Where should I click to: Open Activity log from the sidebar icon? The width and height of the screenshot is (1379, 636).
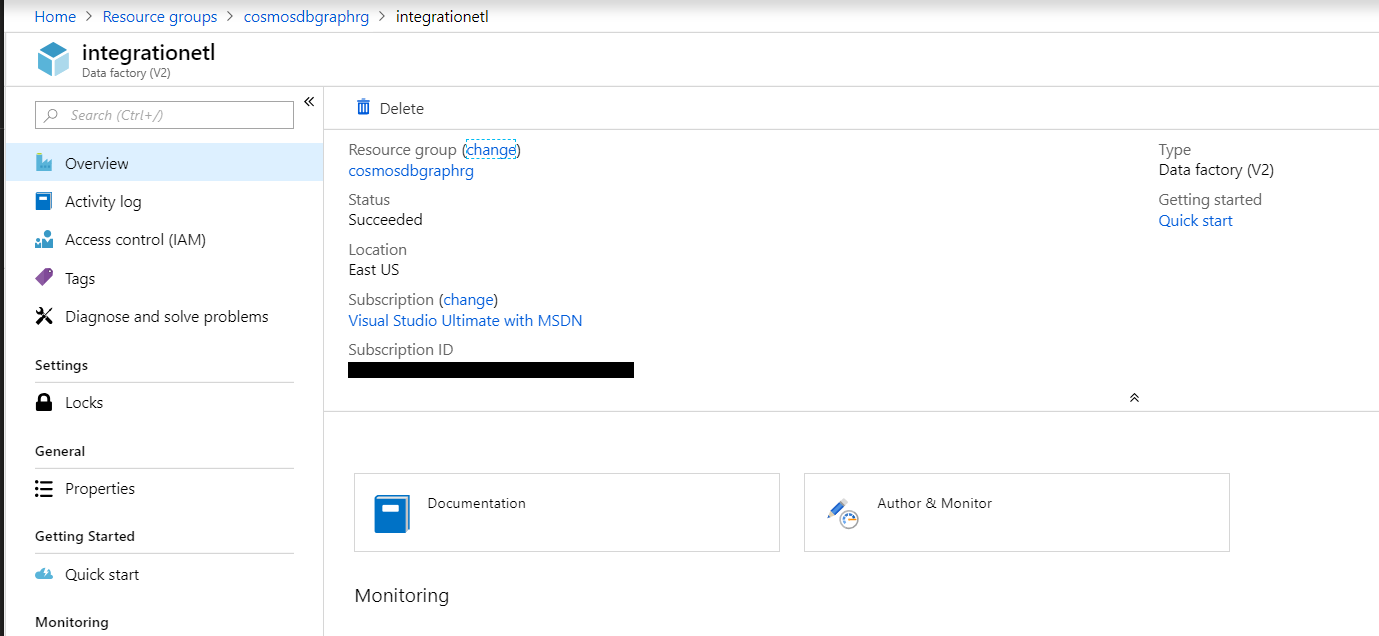click(x=44, y=201)
